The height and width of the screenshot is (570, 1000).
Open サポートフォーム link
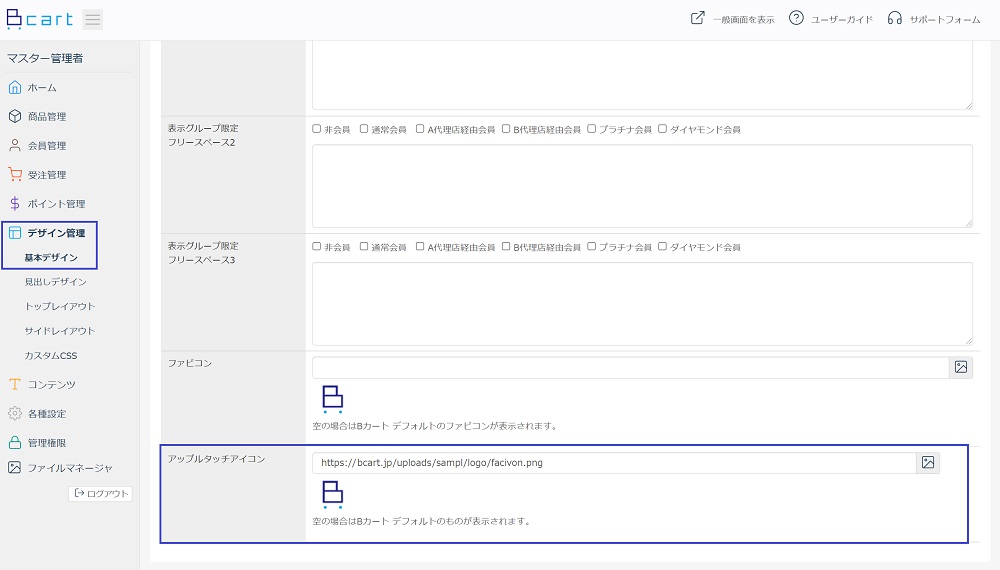(x=945, y=19)
